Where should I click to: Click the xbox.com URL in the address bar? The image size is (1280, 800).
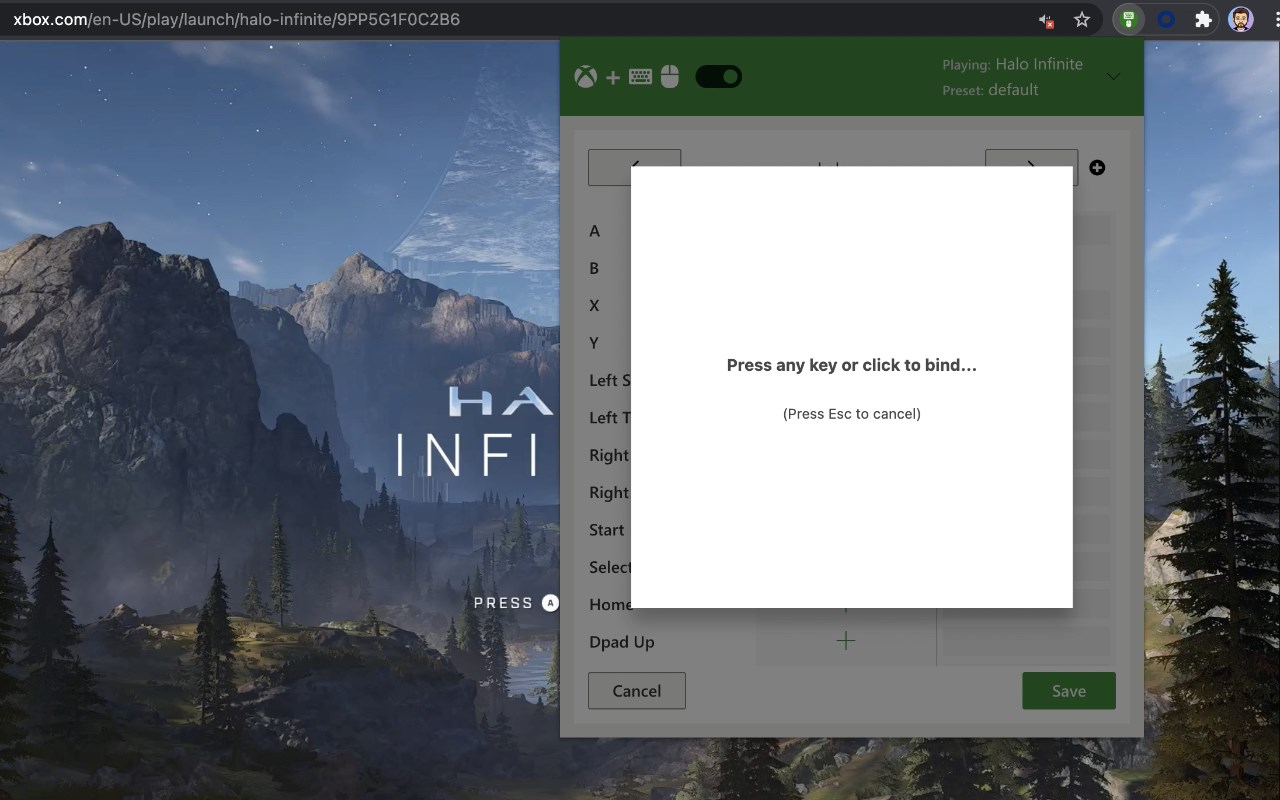coord(236,19)
